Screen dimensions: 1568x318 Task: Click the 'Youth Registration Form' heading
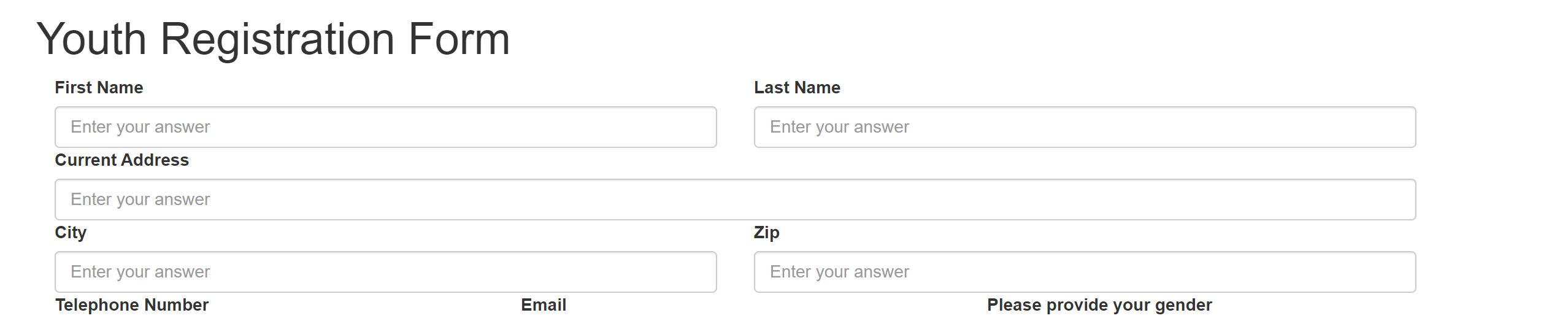pos(273,39)
